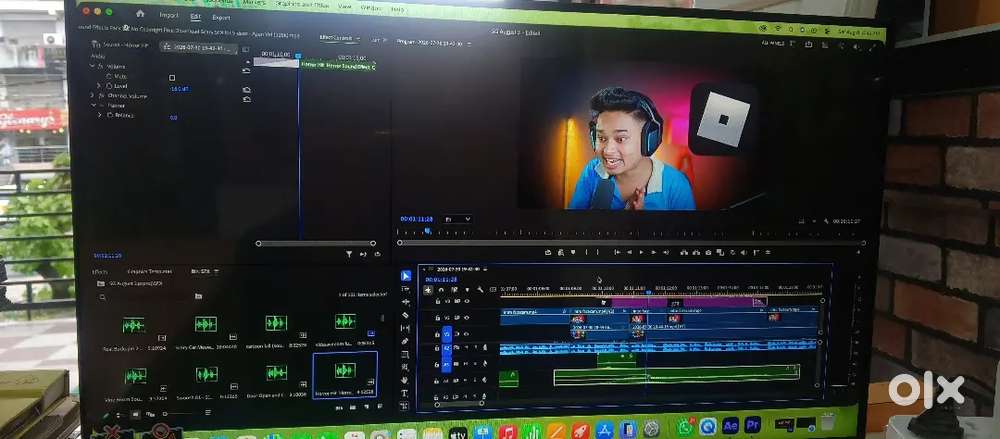Play the program monitor

click(641, 253)
